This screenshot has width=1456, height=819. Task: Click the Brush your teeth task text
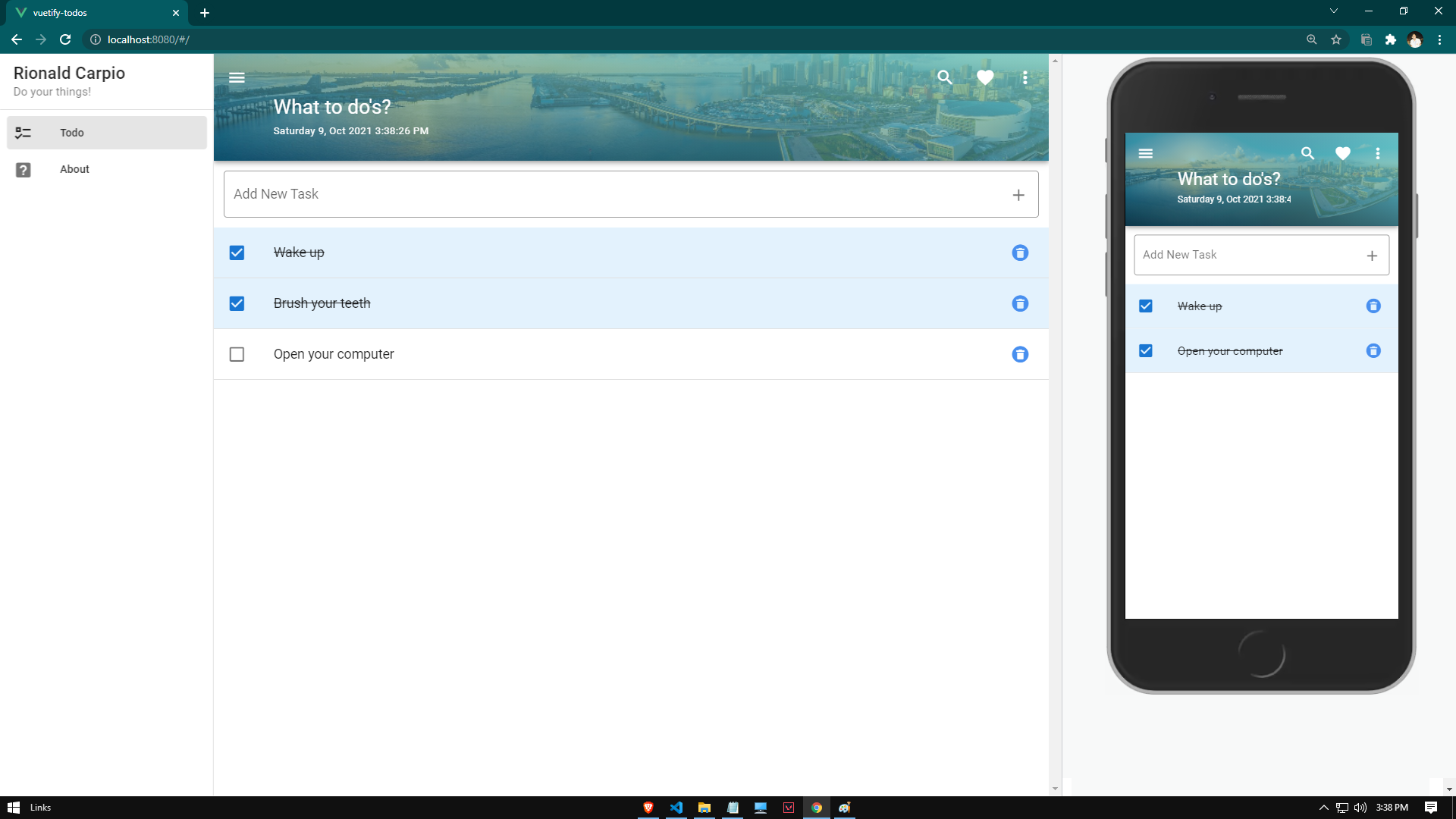[x=322, y=303]
